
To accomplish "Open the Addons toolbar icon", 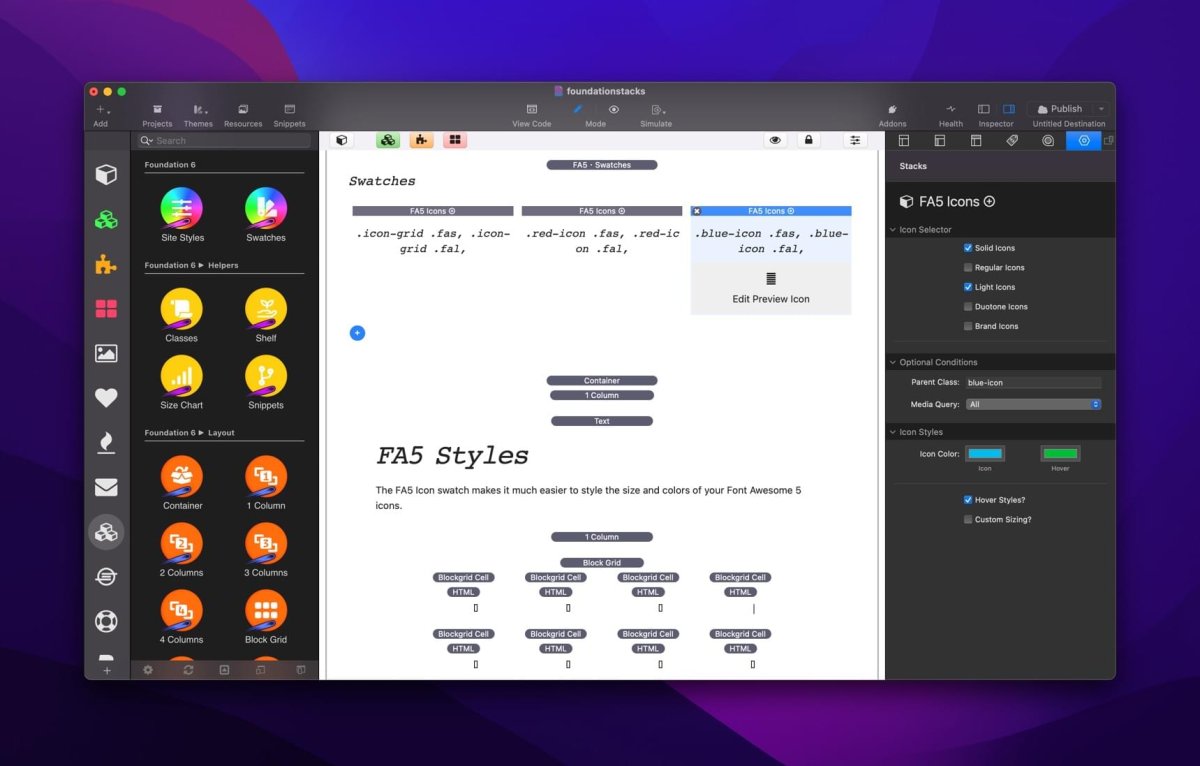I will 892,109.
